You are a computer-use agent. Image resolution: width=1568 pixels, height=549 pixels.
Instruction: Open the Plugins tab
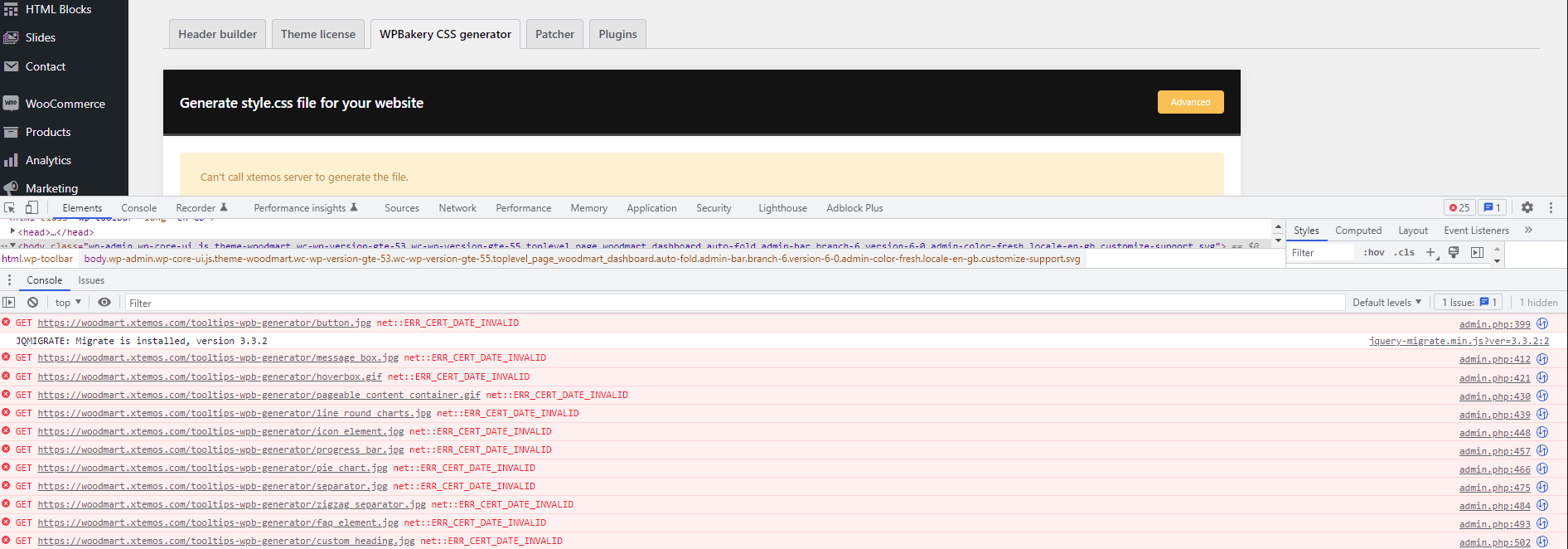(x=618, y=34)
